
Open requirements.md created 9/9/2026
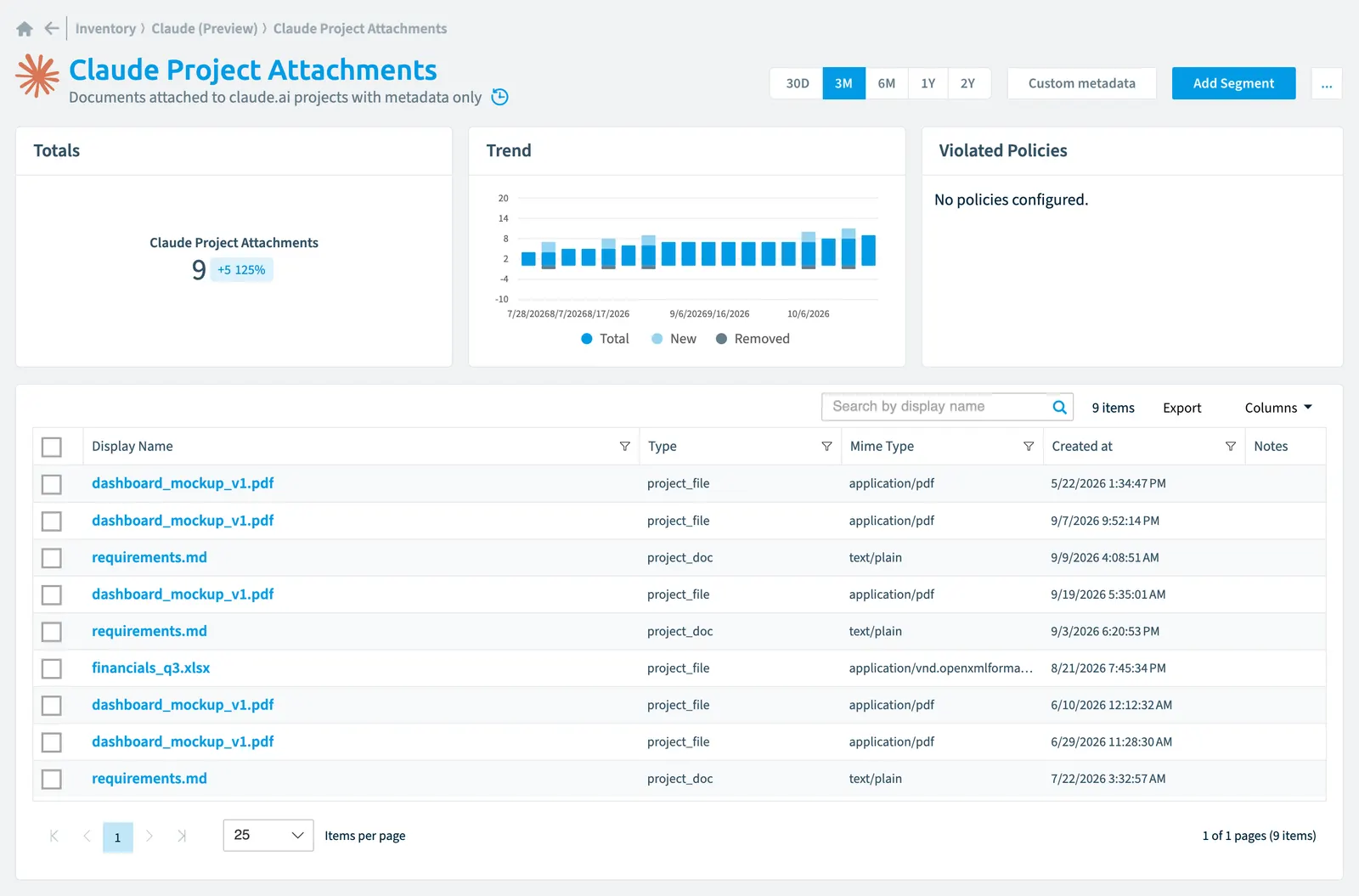click(x=149, y=557)
